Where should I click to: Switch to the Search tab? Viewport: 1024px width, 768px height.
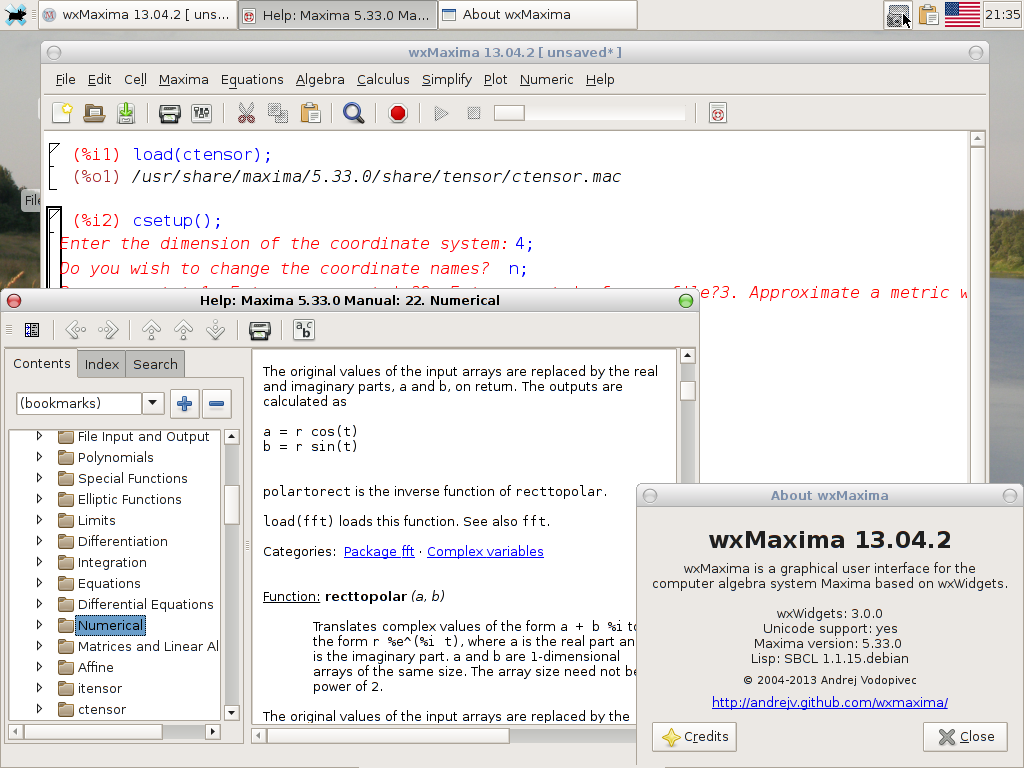tap(155, 364)
